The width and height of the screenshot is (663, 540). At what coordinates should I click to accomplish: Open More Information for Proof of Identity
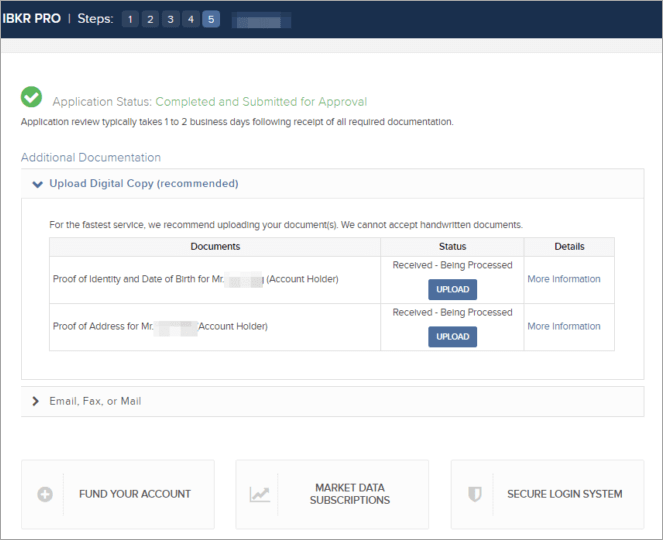pyautogui.click(x=564, y=279)
